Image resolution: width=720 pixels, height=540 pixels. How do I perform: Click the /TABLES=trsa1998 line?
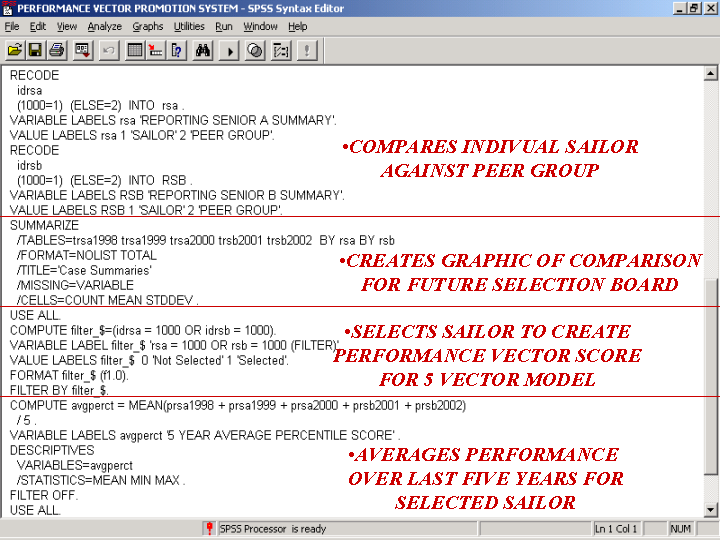click(206, 240)
